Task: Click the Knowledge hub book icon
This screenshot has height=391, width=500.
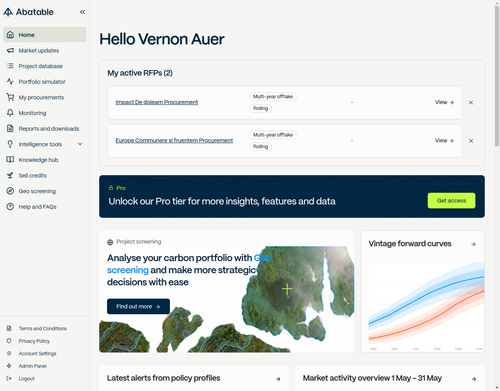Action: click(10, 160)
